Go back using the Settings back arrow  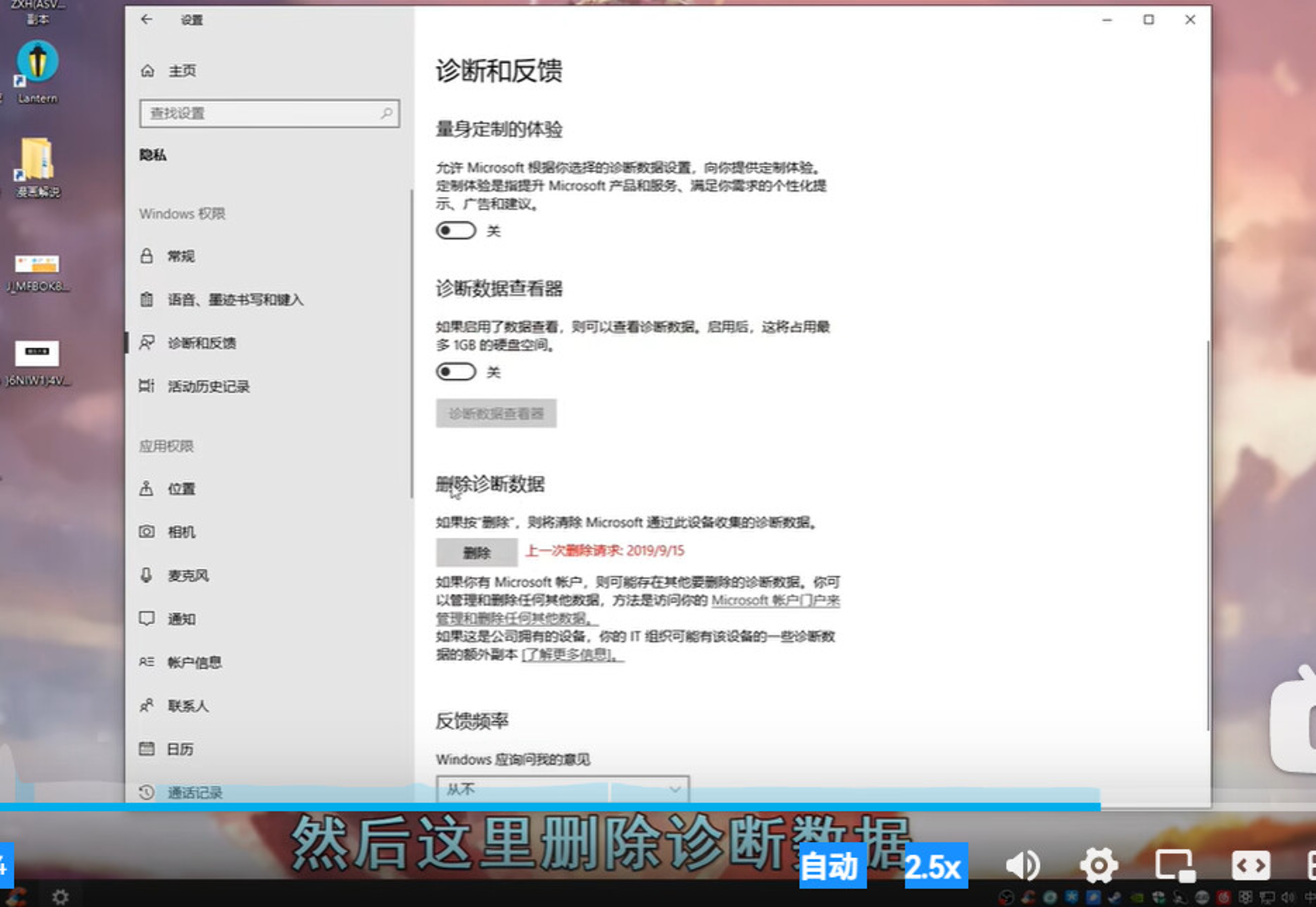[x=146, y=20]
